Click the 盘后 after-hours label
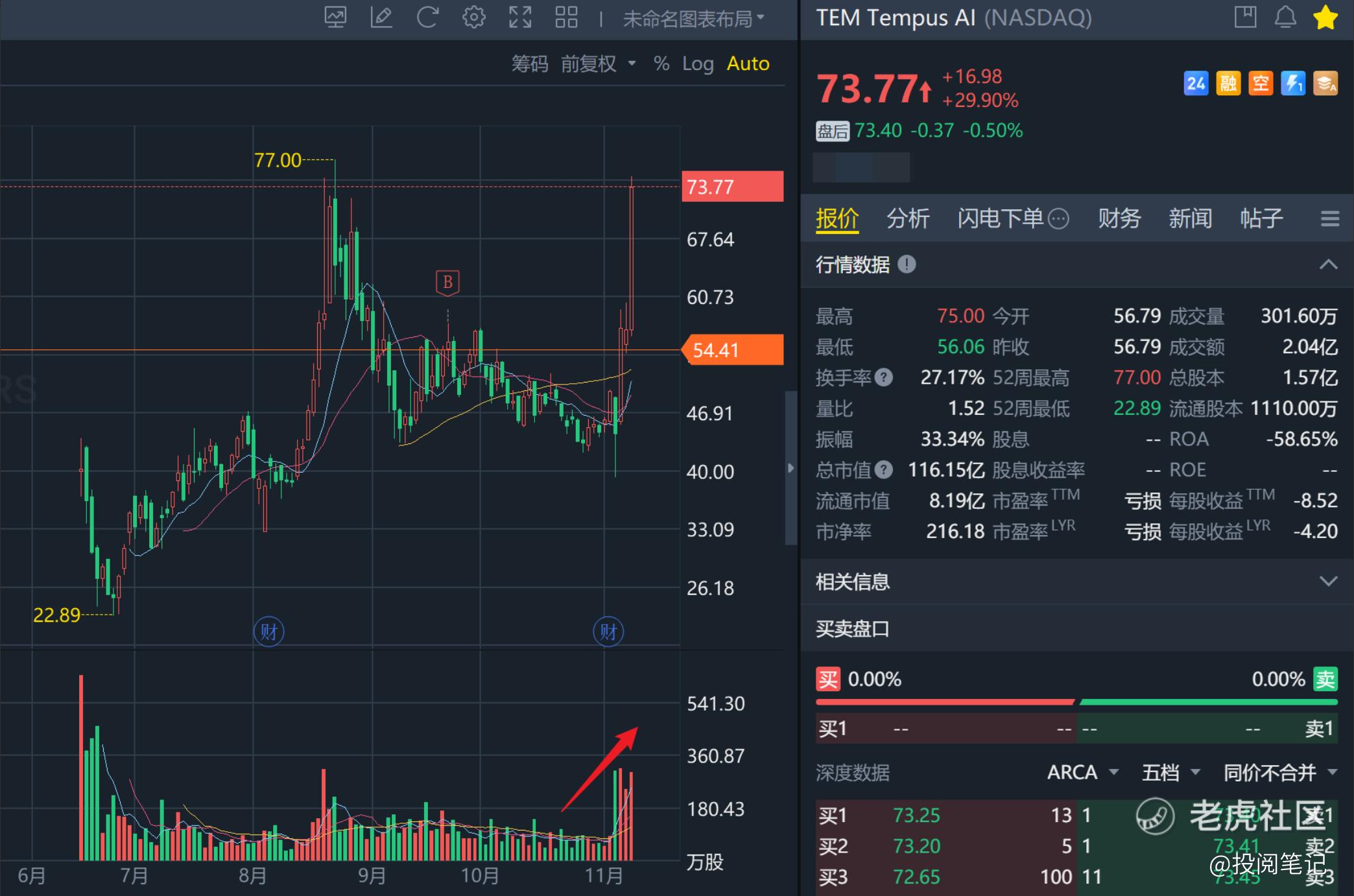Viewport: 1354px width, 896px height. click(x=832, y=132)
